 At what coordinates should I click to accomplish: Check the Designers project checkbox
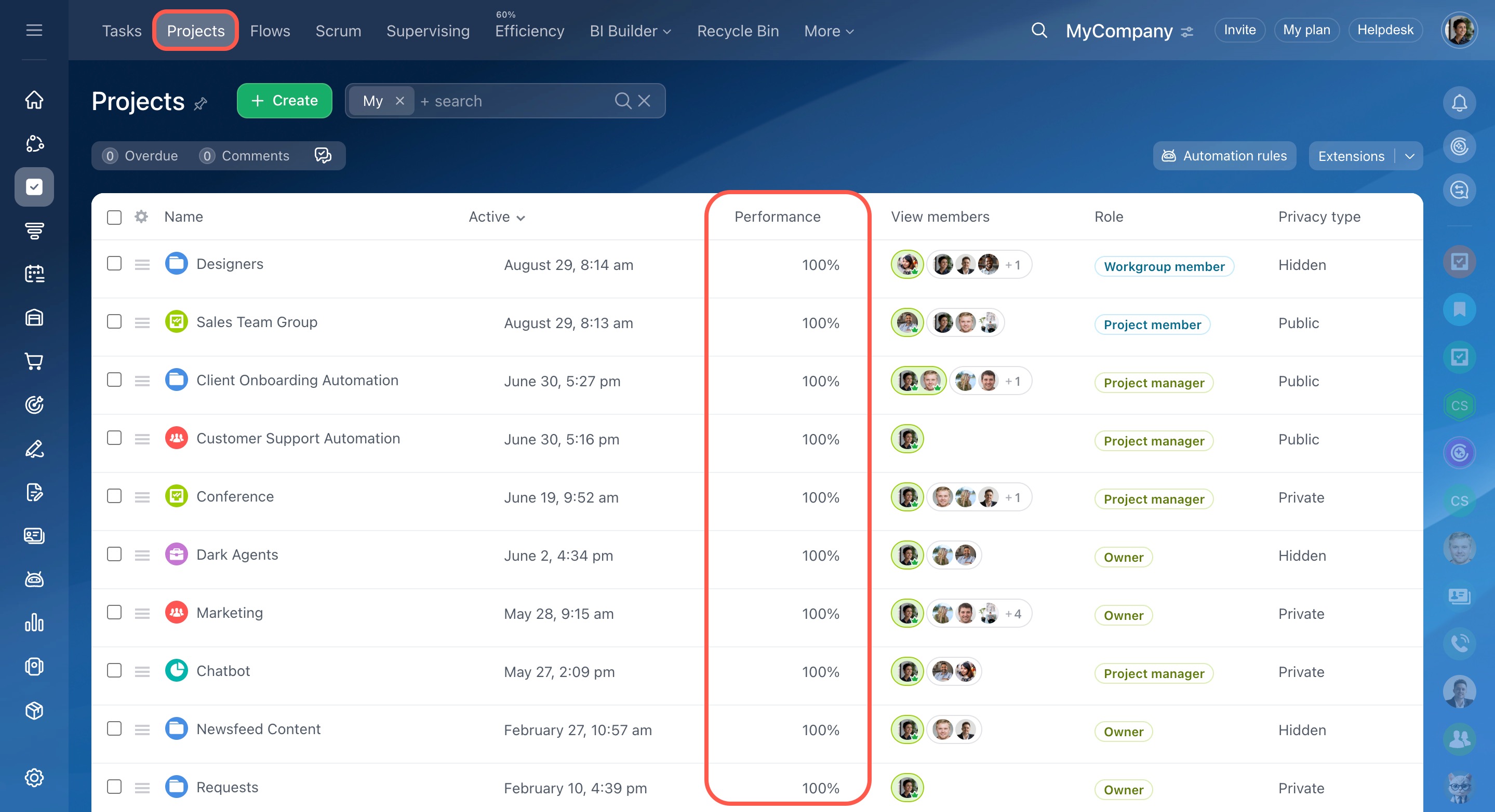[114, 264]
